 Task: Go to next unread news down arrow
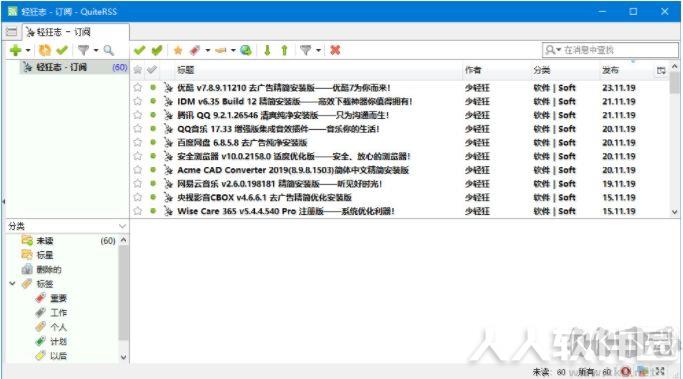point(267,51)
